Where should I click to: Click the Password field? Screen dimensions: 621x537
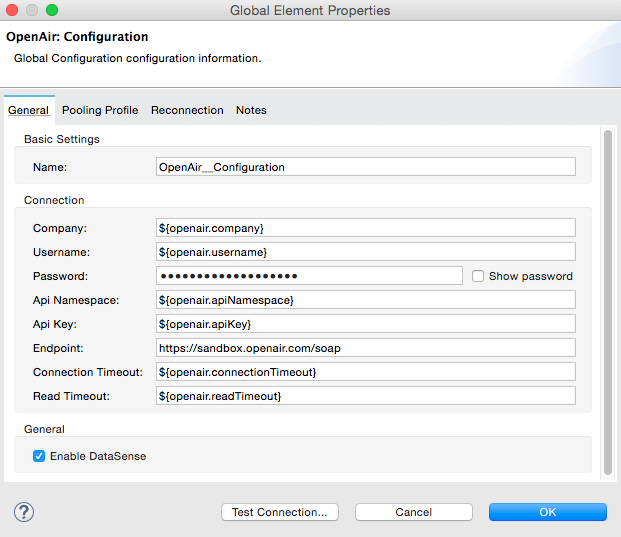point(309,276)
